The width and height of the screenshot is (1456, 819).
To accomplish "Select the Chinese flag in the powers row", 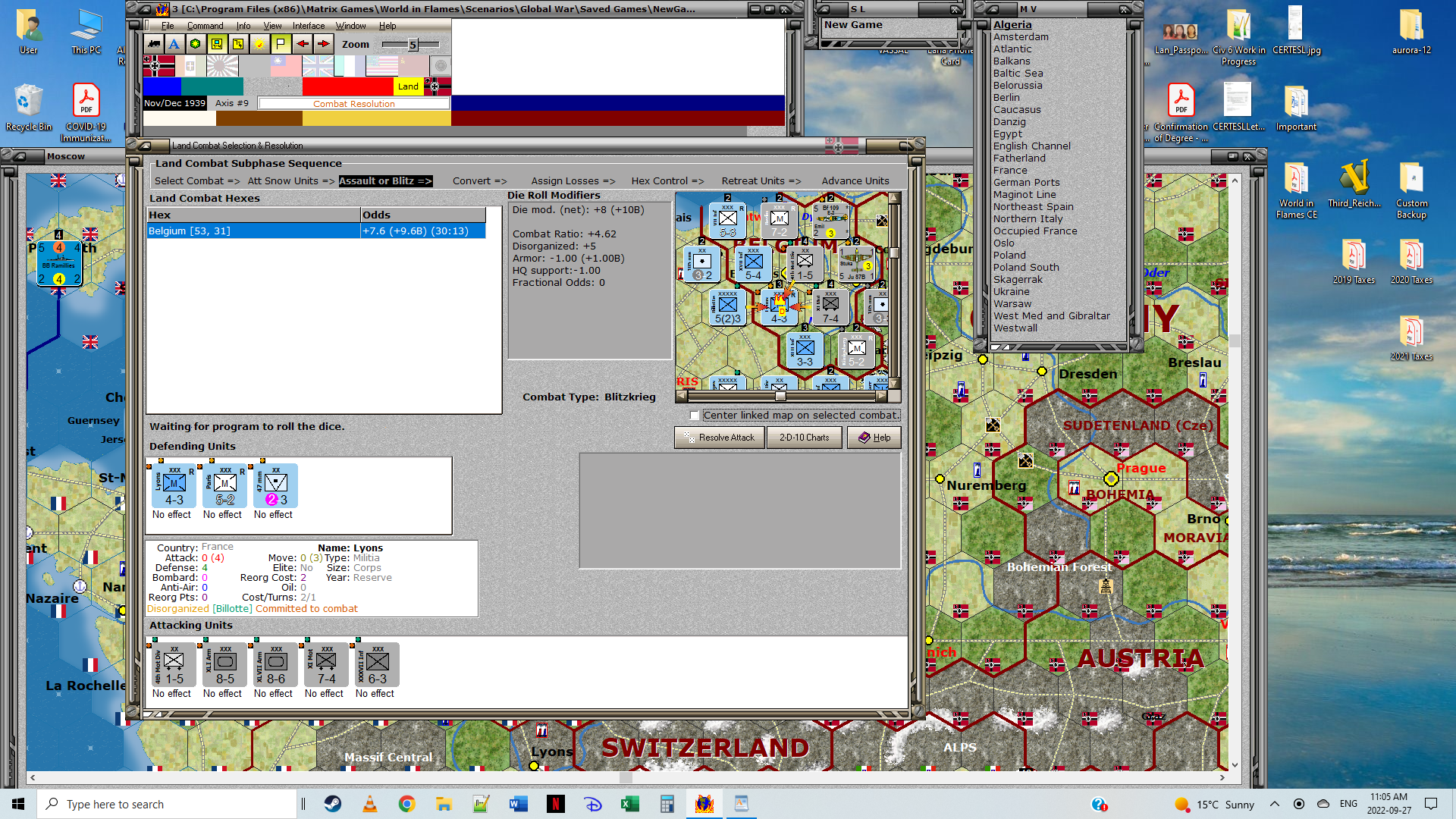I will 286,66.
